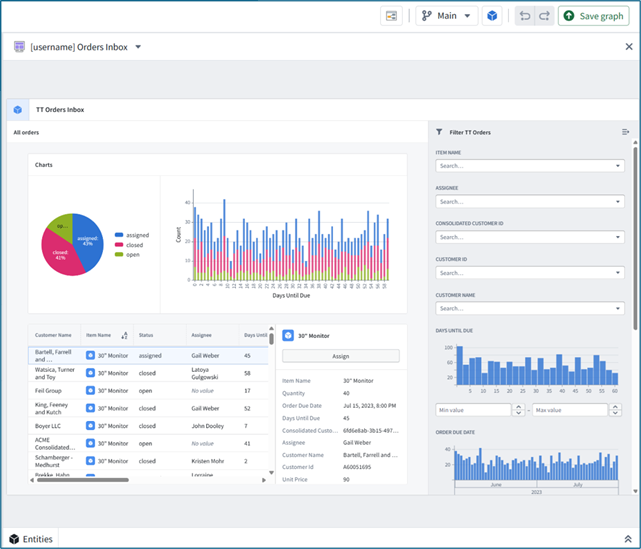This screenshot has height=549, width=641.
Task: Click the Min value input for Days Until Due
Action: coord(473,410)
